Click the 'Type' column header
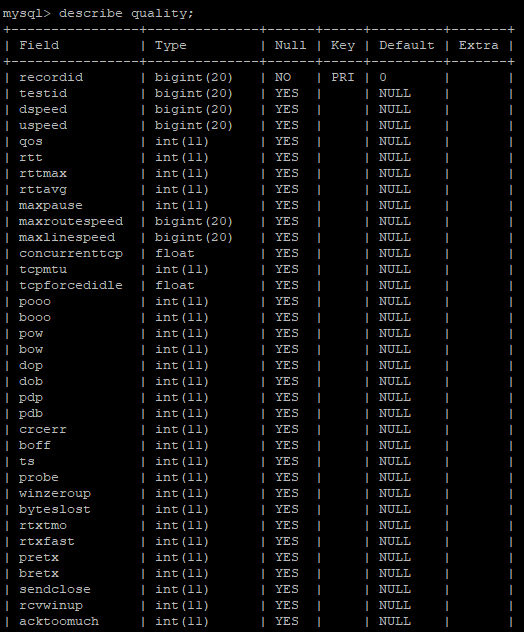This screenshot has width=524, height=632. [x=171, y=45]
